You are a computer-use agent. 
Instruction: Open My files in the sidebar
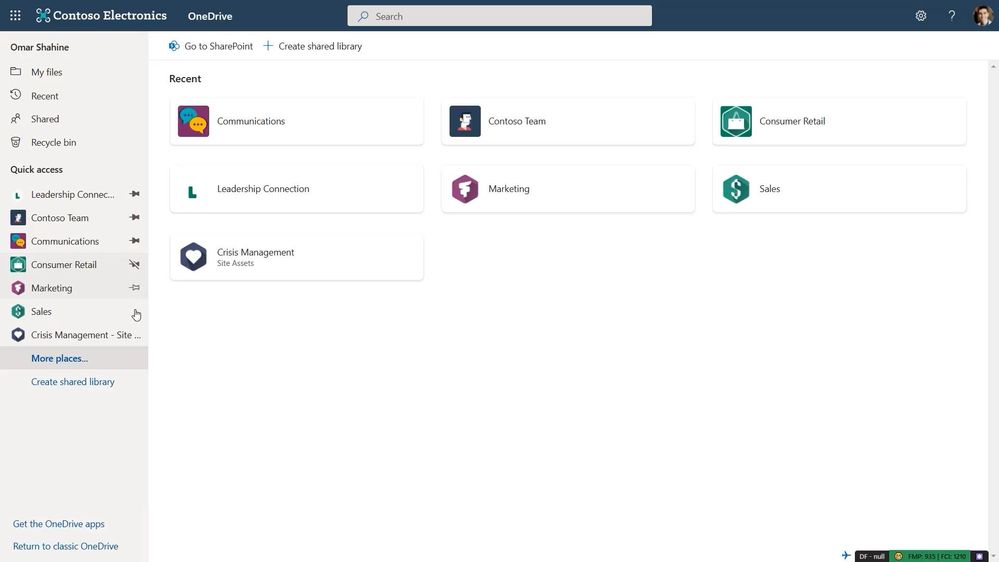point(74,72)
